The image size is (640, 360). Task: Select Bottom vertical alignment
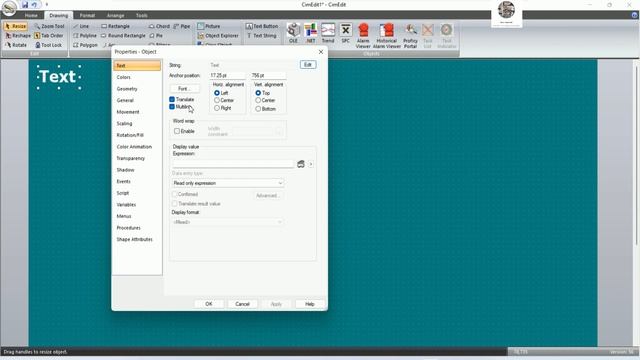tap(258, 109)
